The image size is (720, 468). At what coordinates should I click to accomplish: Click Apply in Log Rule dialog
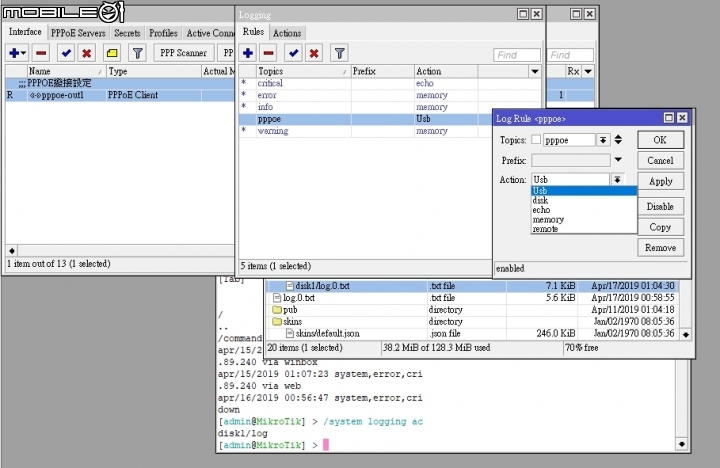pyautogui.click(x=660, y=181)
